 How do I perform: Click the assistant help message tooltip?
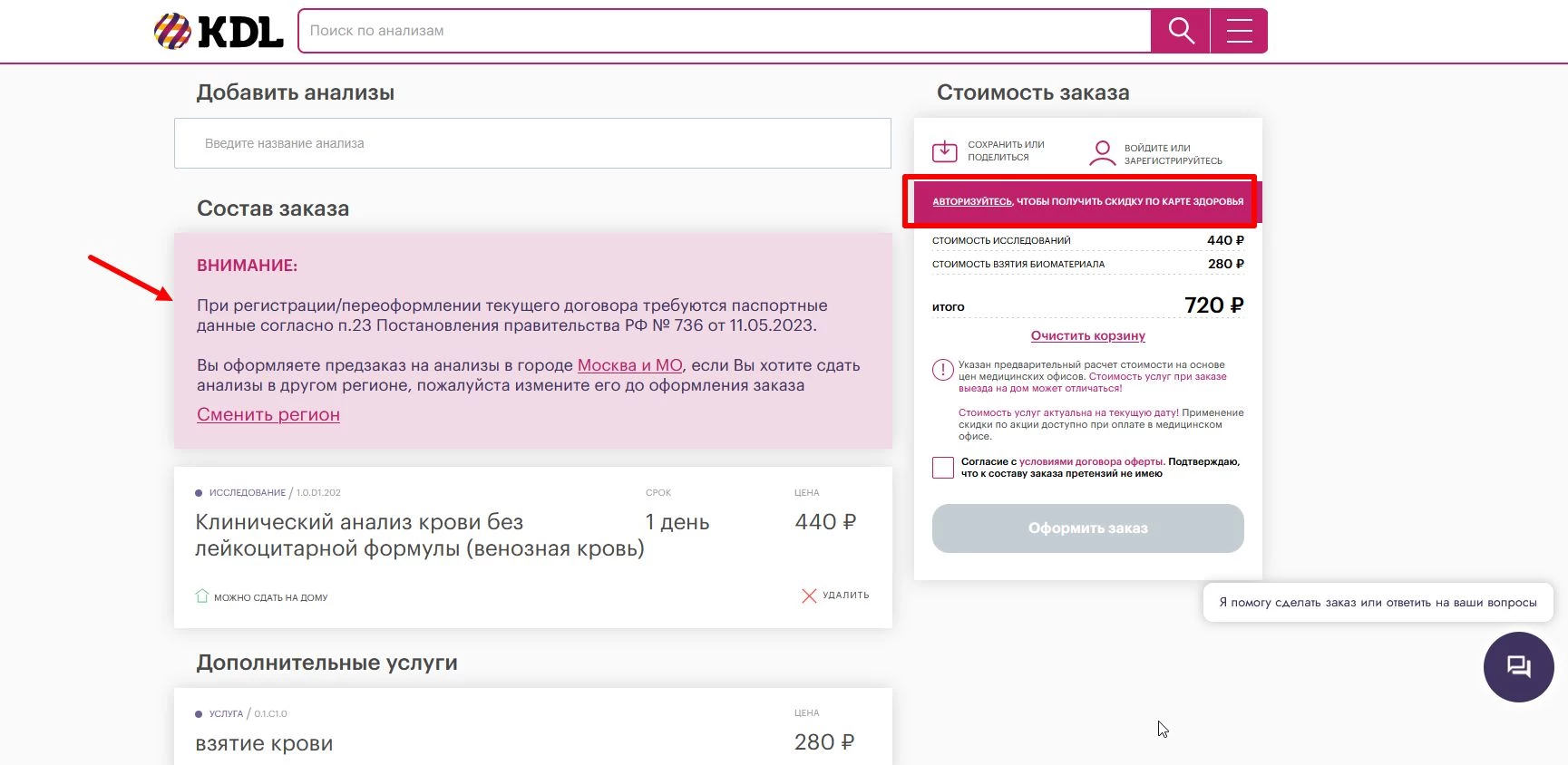1377,602
